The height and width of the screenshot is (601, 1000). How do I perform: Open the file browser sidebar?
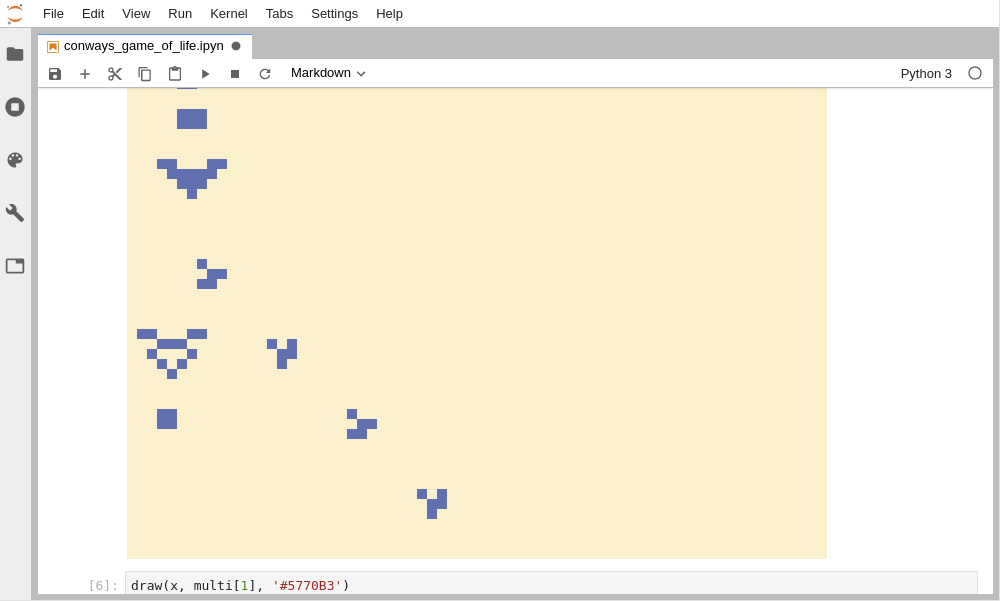pyautogui.click(x=15, y=54)
